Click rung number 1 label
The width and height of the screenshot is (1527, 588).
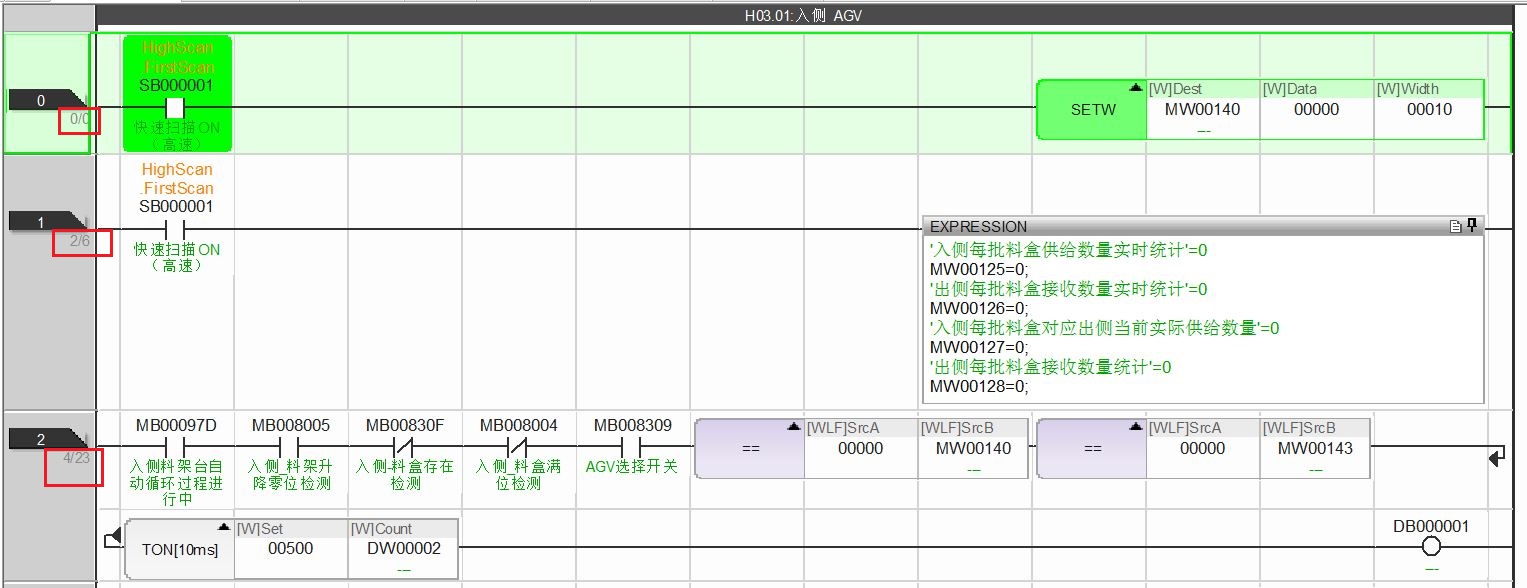point(42,222)
